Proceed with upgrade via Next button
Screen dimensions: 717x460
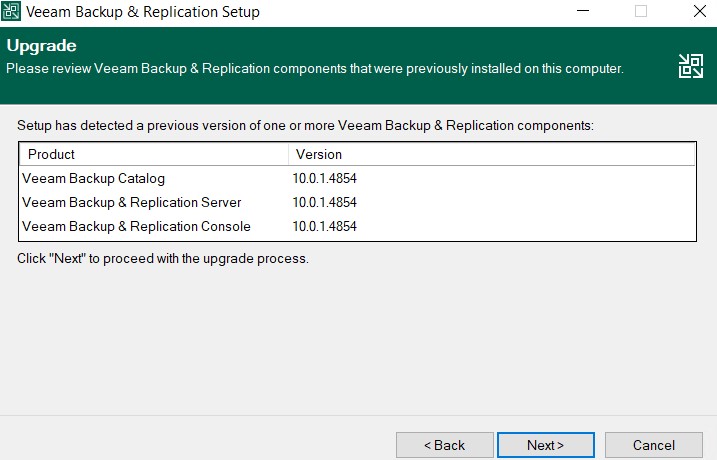[x=546, y=445]
